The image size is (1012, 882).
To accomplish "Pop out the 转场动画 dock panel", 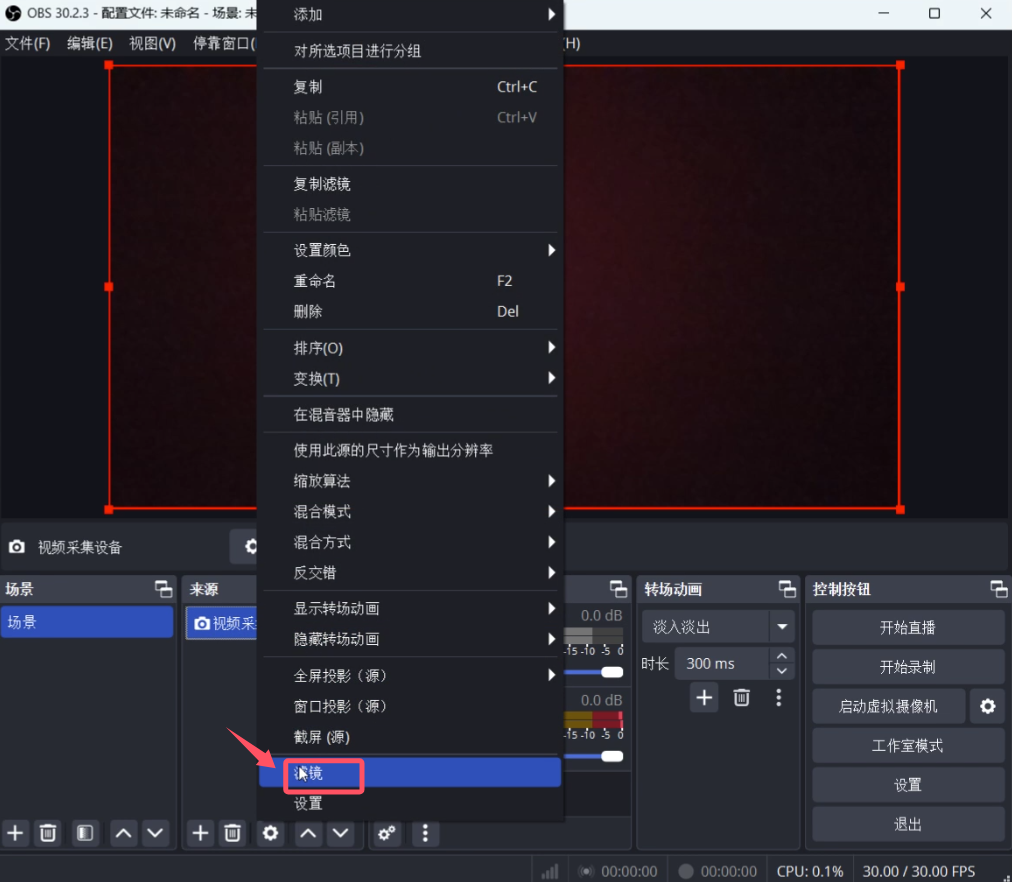I will point(783,589).
